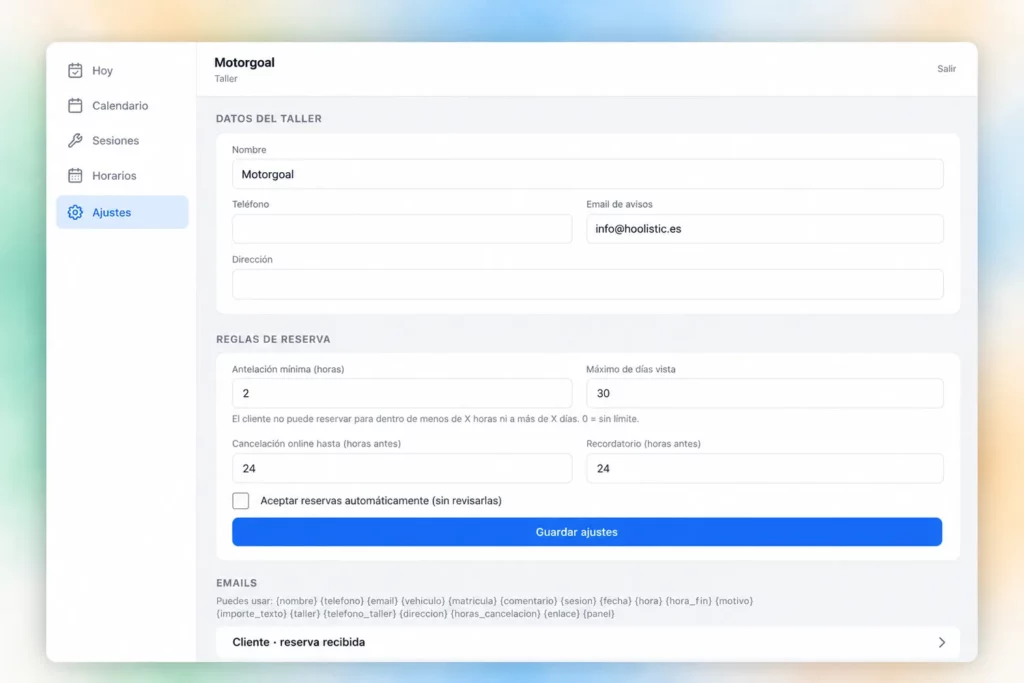Click the Motorgoal title in header

click(244, 63)
